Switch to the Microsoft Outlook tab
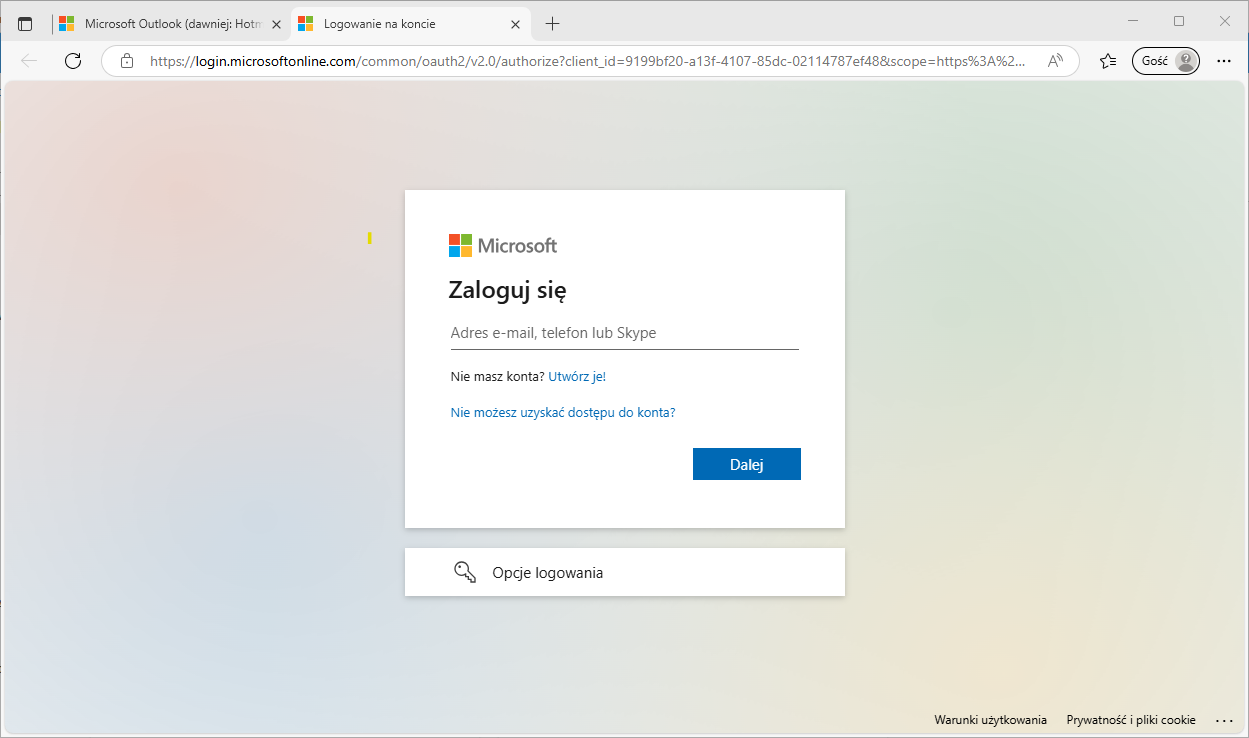 tap(171, 24)
